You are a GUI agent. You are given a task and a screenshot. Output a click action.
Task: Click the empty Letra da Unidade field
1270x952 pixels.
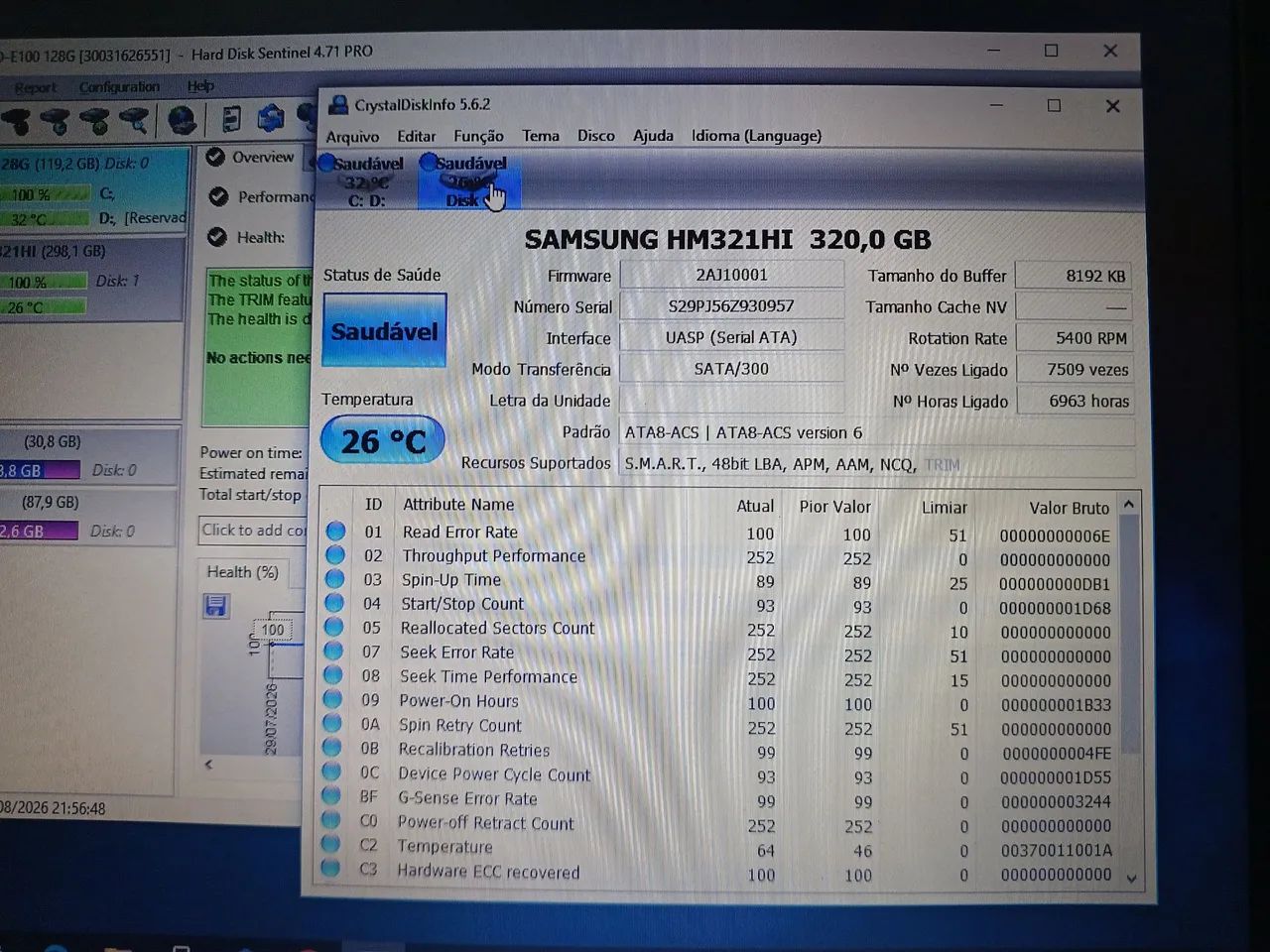[731, 401]
